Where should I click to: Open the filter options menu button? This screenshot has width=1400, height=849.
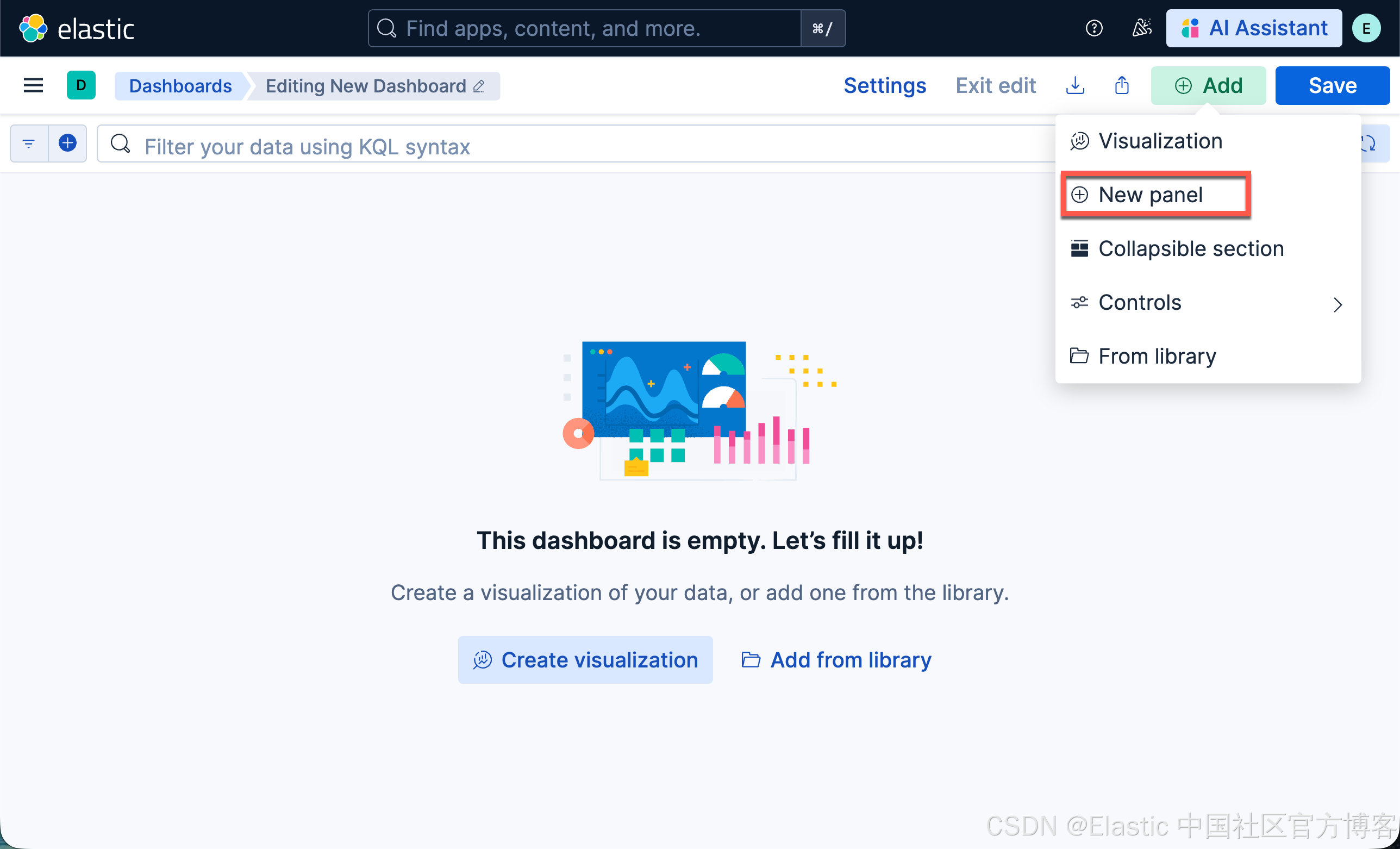pos(29,144)
